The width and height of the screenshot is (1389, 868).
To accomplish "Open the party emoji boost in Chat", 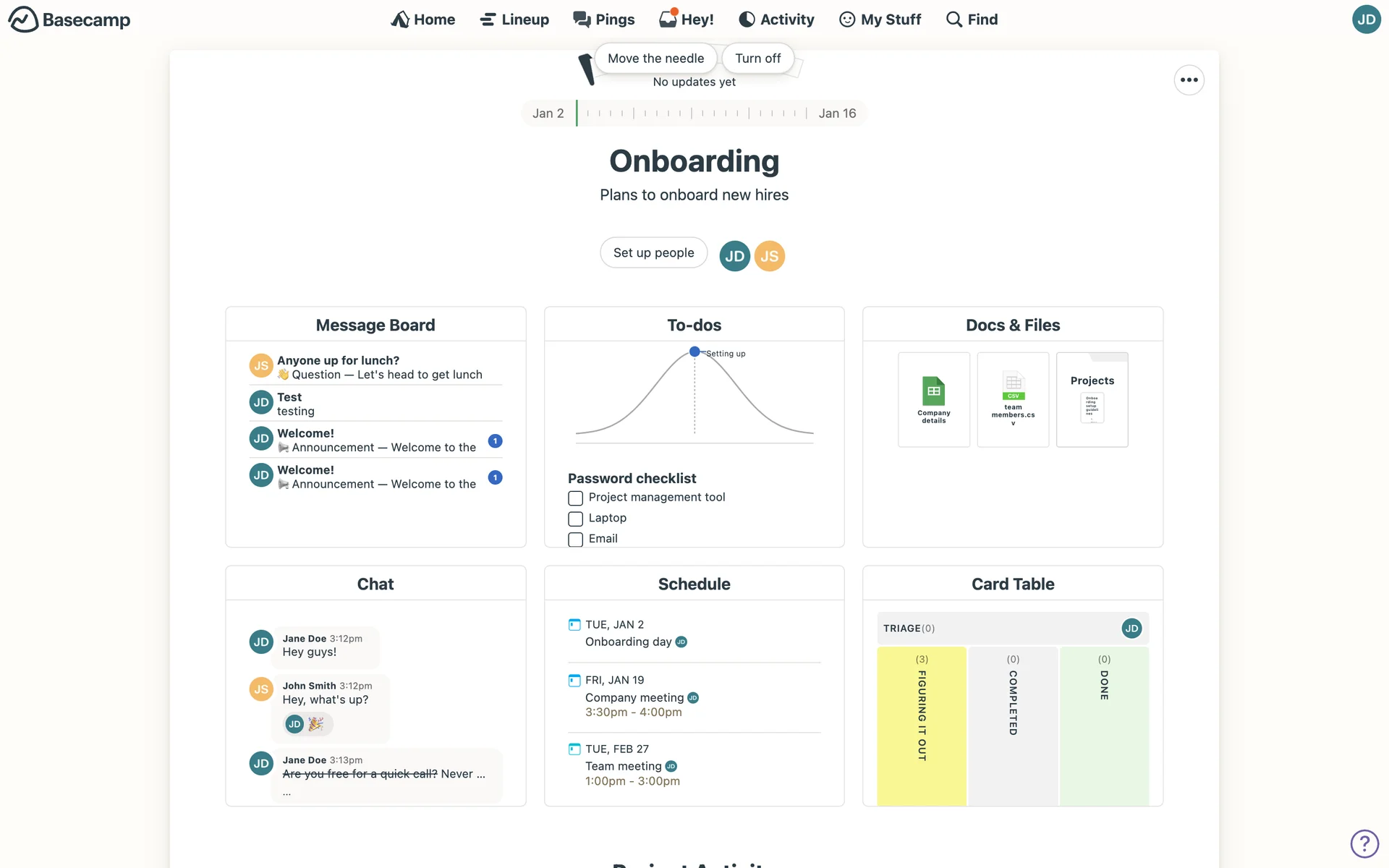I will [315, 724].
